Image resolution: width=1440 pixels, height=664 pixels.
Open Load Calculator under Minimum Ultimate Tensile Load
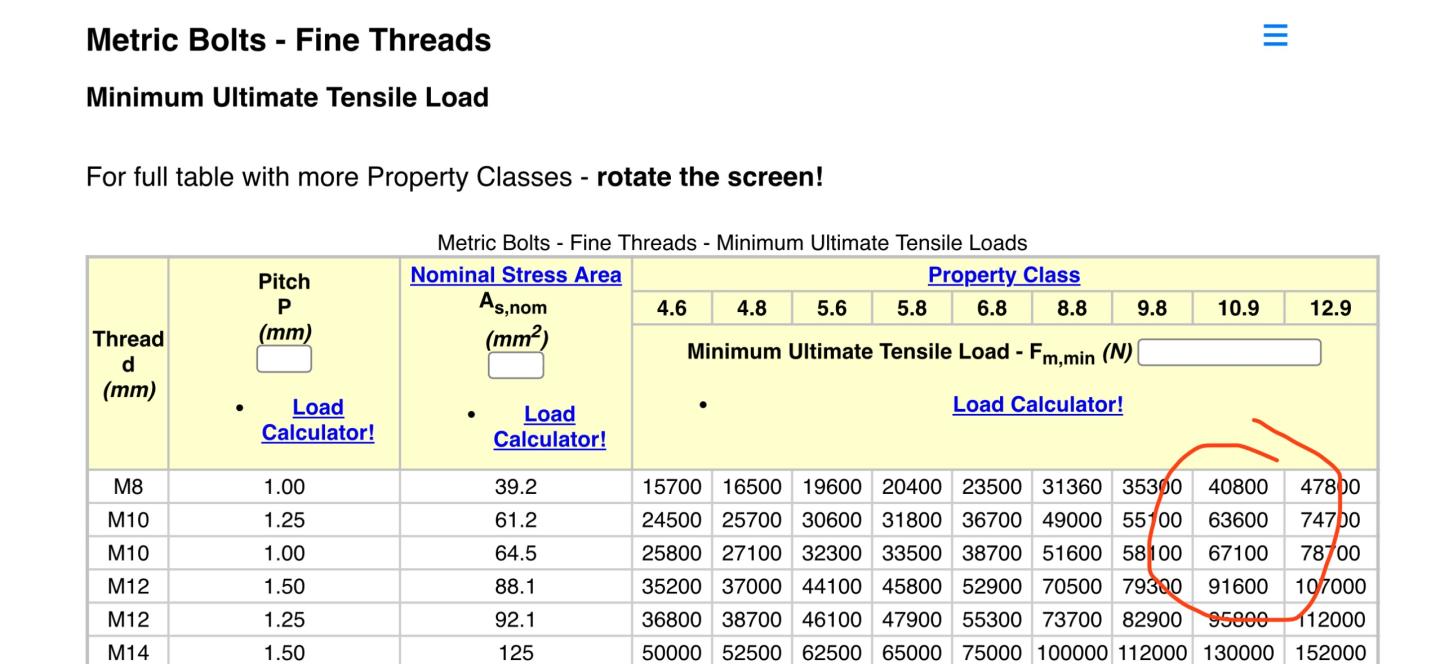tap(1037, 405)
